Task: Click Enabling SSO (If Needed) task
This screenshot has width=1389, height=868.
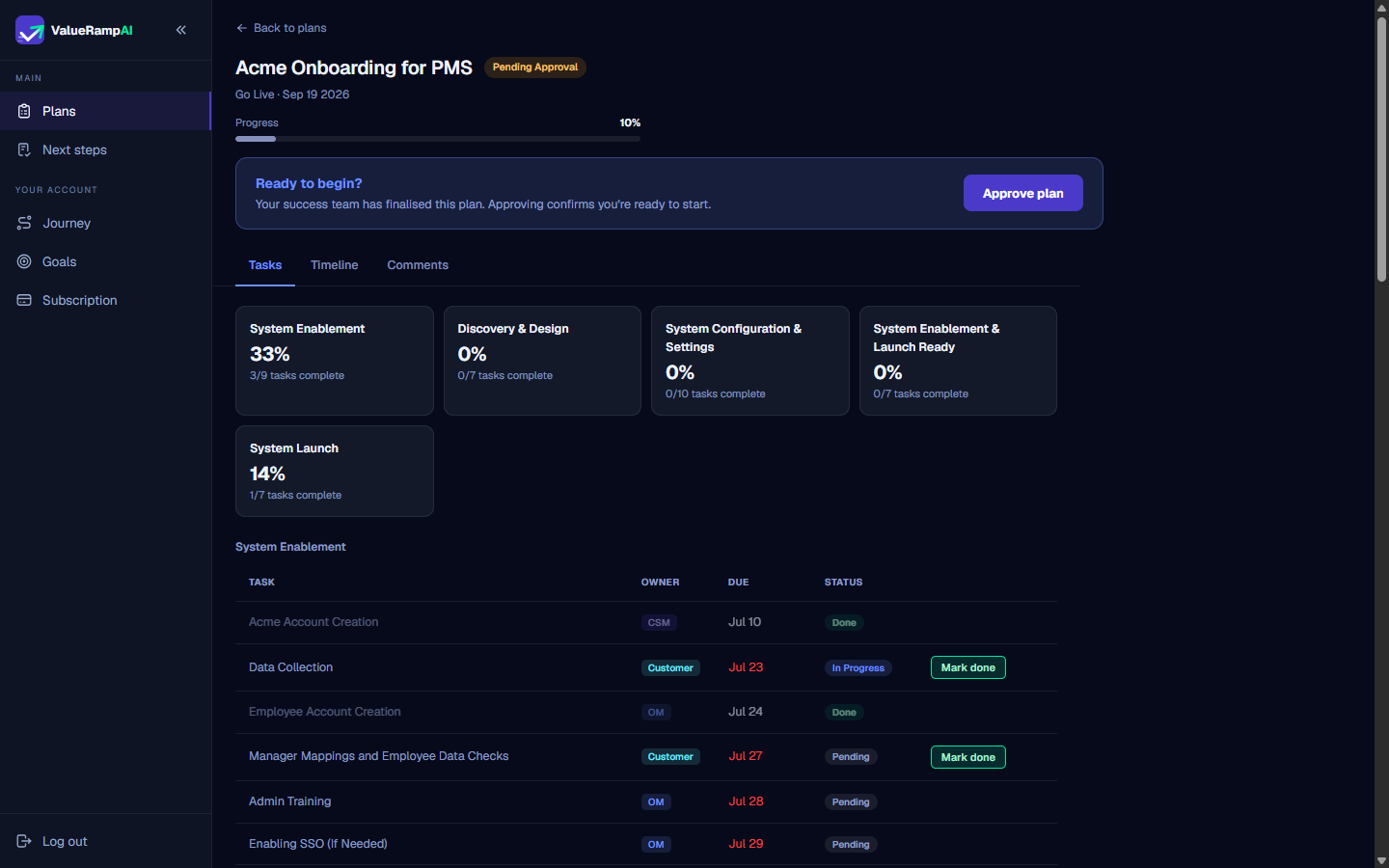Action: click(317, 844)
